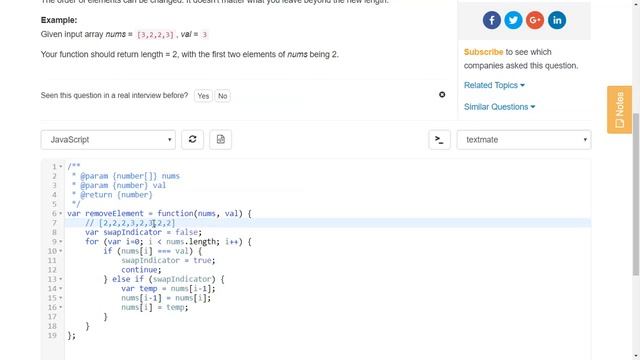This screenshot has height=360, width=640.
Task: Click the page vertical scrollbar thumb
Action: (636, 194)
